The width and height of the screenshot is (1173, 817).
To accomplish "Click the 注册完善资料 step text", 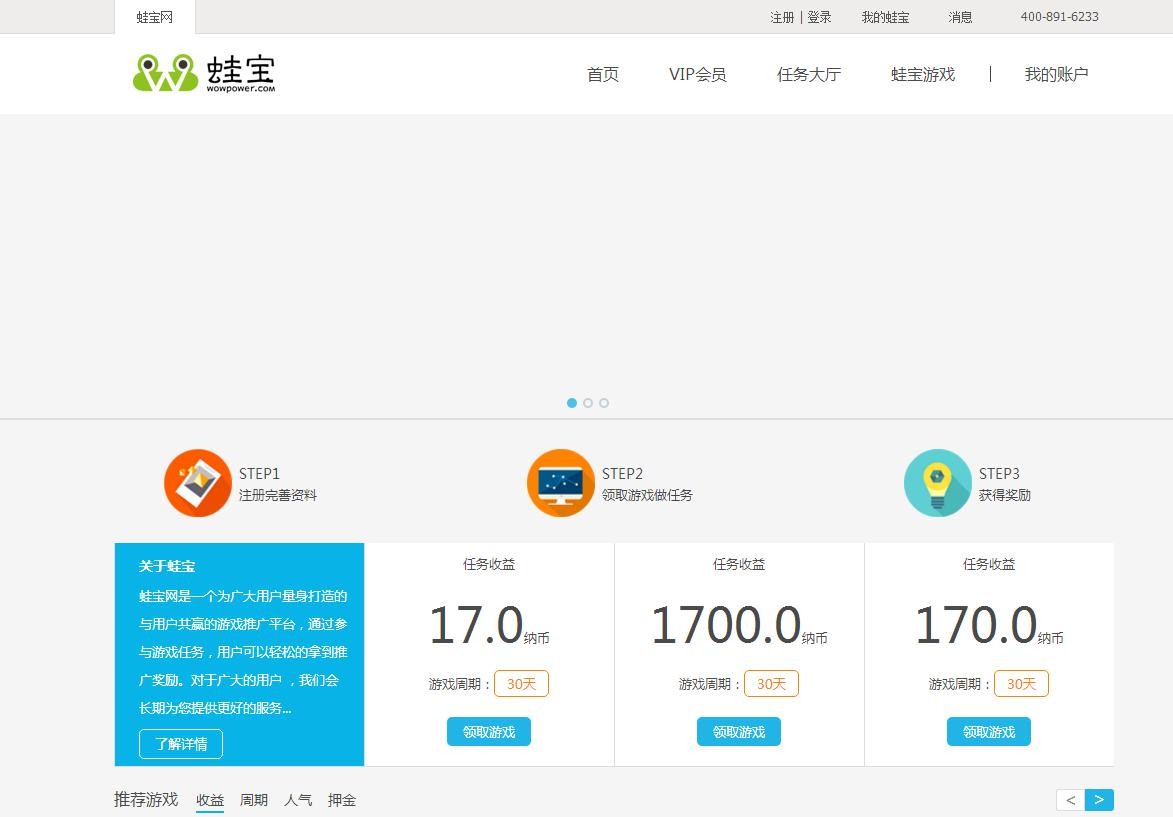I will point(278,495).
